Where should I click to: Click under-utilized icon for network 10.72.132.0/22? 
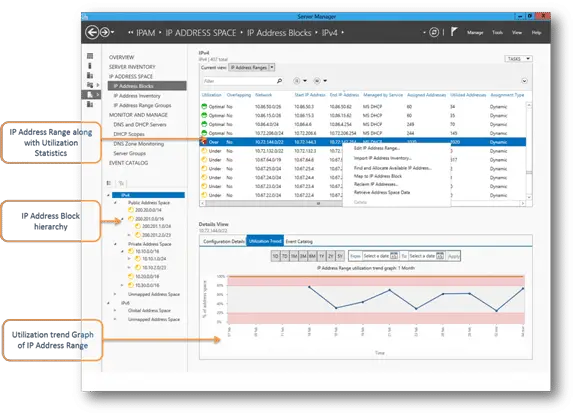[x=204, y=151]
